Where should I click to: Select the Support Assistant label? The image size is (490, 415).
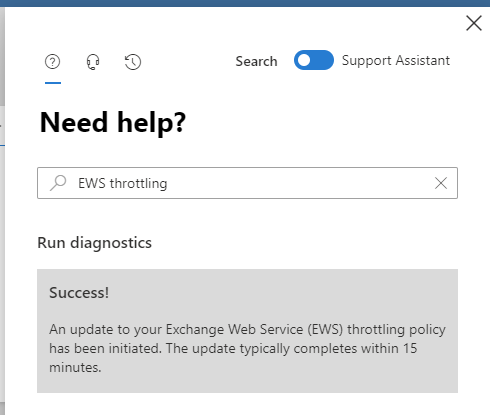coord(396,61)
